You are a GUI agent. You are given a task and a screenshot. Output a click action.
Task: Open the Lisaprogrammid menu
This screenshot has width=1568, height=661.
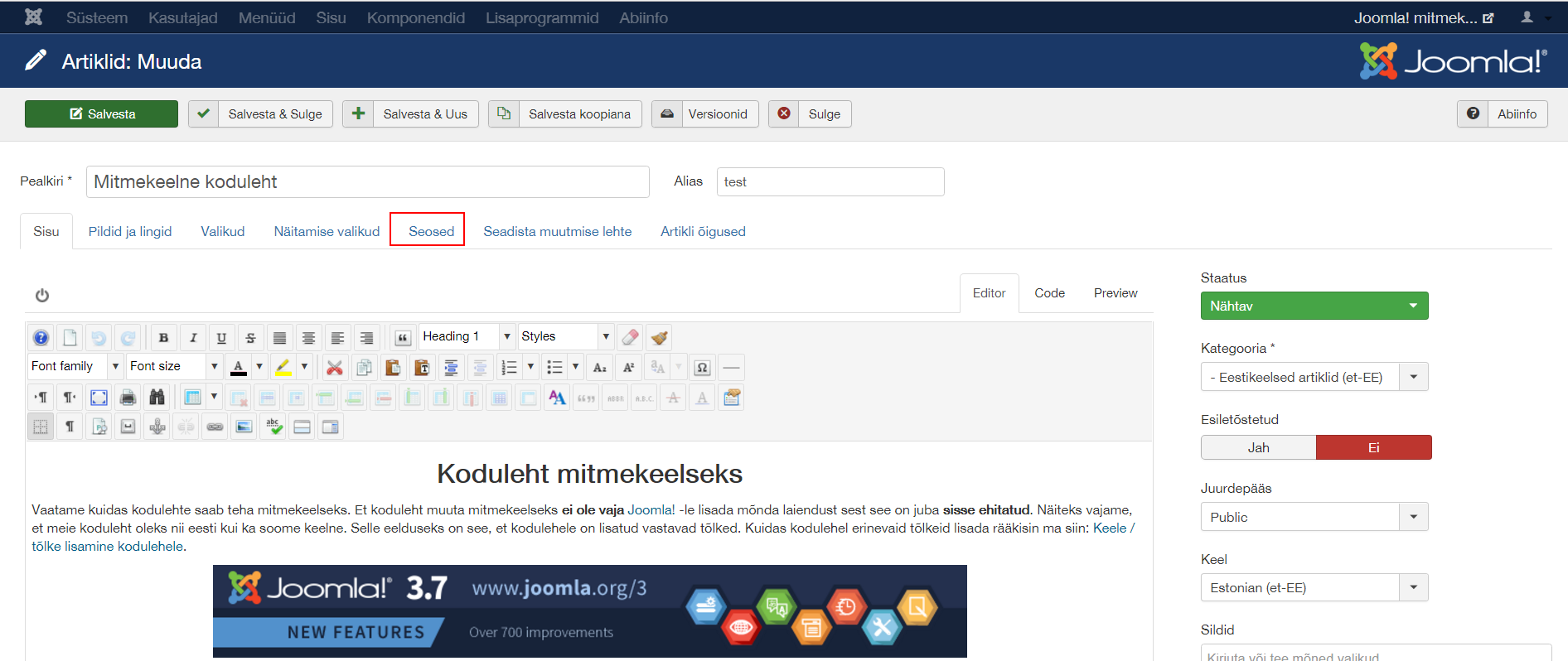pos(542,17)
